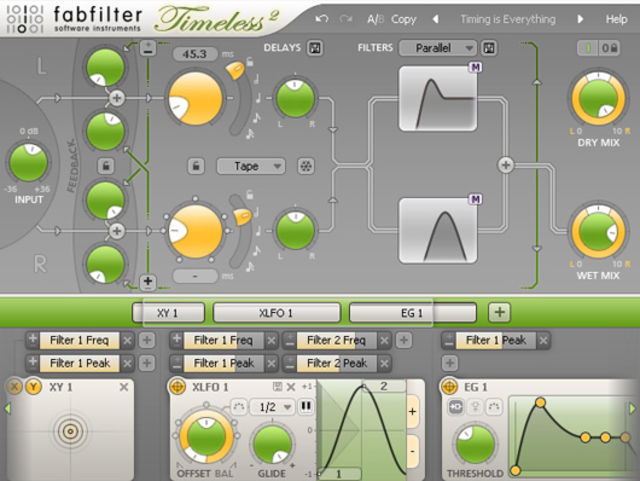
Task: Remove the Filter 2 Peak modulation slot
Action: [x=384, y=363]
